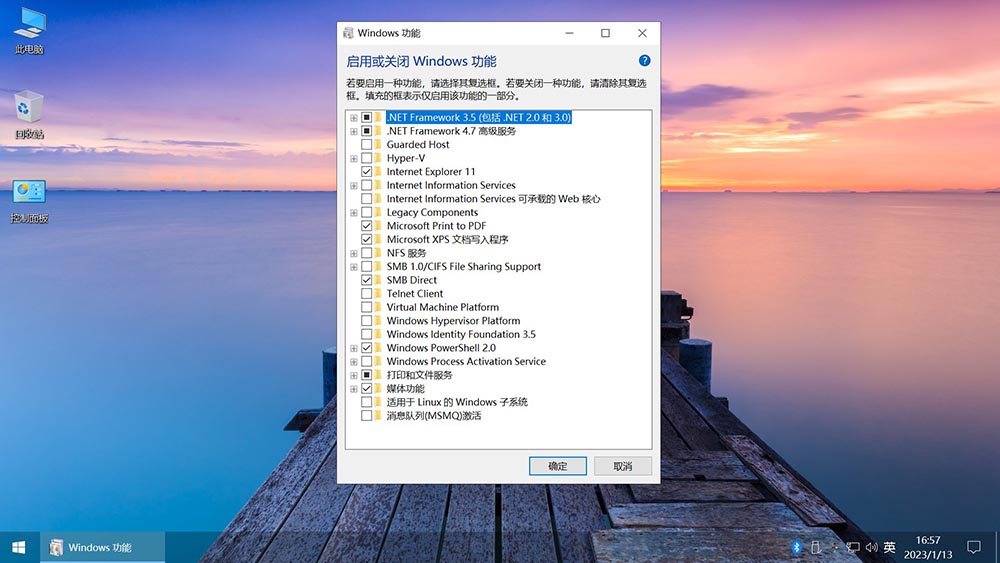Select the 回收站 recycle bin icon
The width and height of the screenshot is (1000, 563).
coord(29,115)
